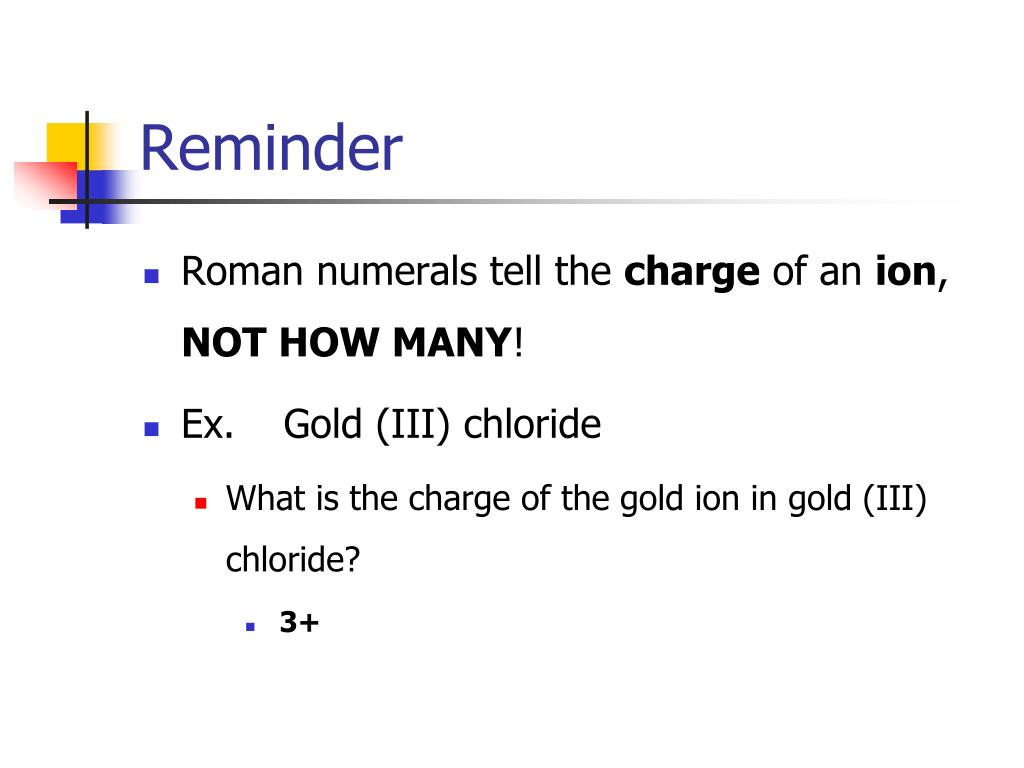
Task: Click the Gold (III) chloride example text
Action: (x=442, y=425)
